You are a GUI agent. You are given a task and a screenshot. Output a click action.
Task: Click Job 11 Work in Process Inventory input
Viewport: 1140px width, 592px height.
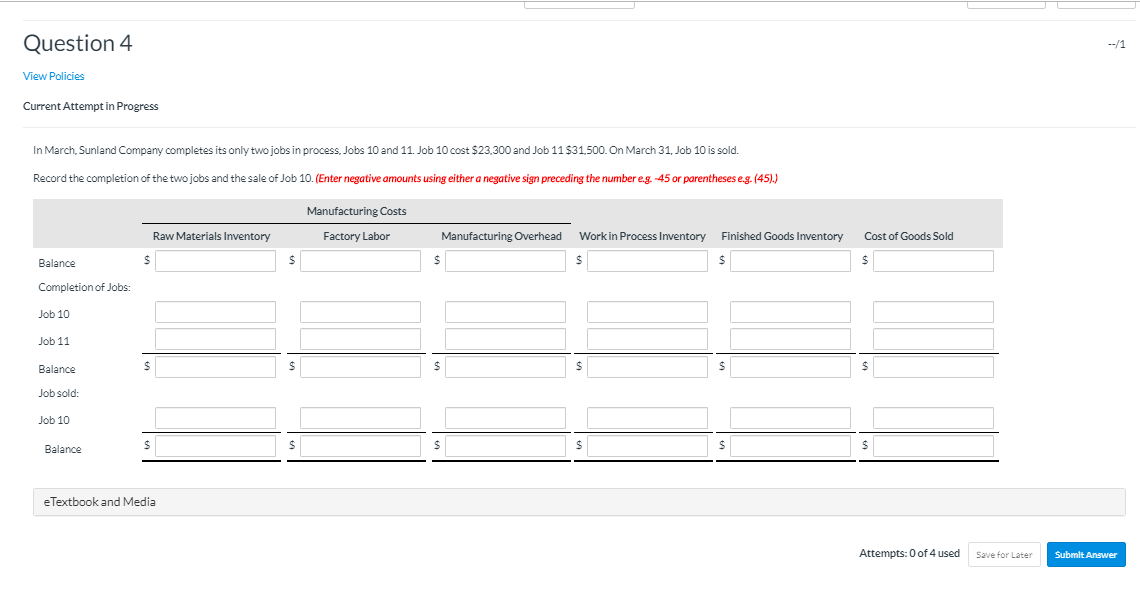click(x=646, y=338)
